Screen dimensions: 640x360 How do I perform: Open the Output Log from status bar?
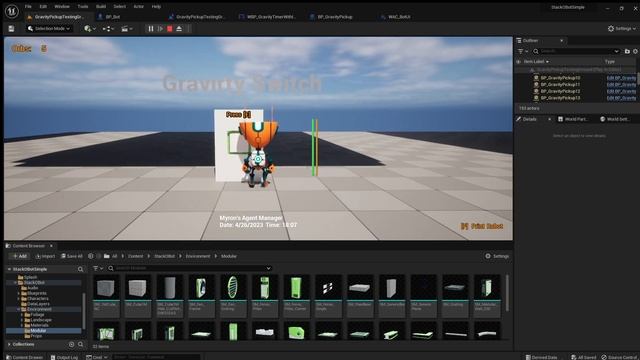(x=64, y=357)
